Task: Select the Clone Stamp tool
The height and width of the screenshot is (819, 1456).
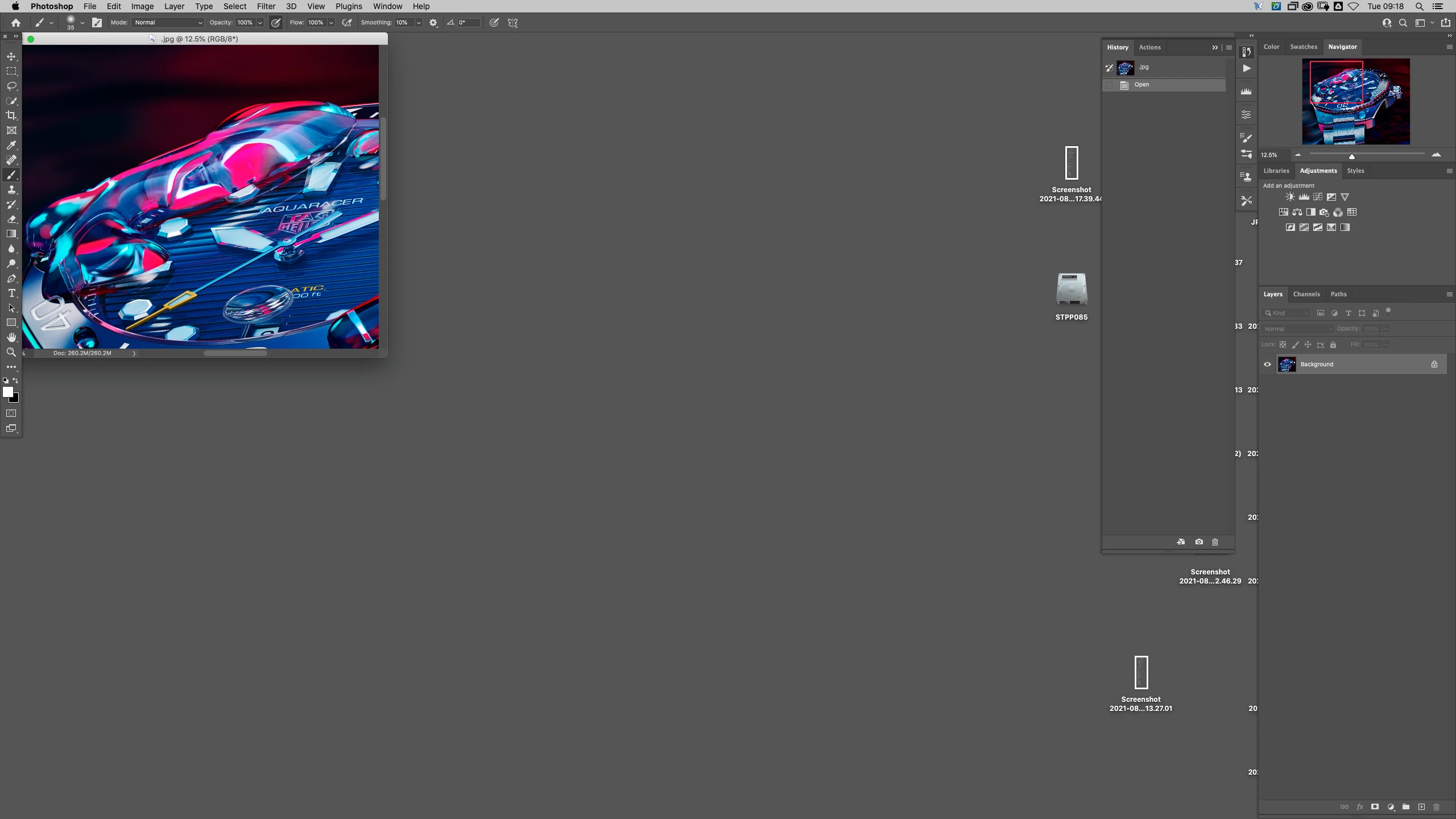Action: [x=11, y=189]
